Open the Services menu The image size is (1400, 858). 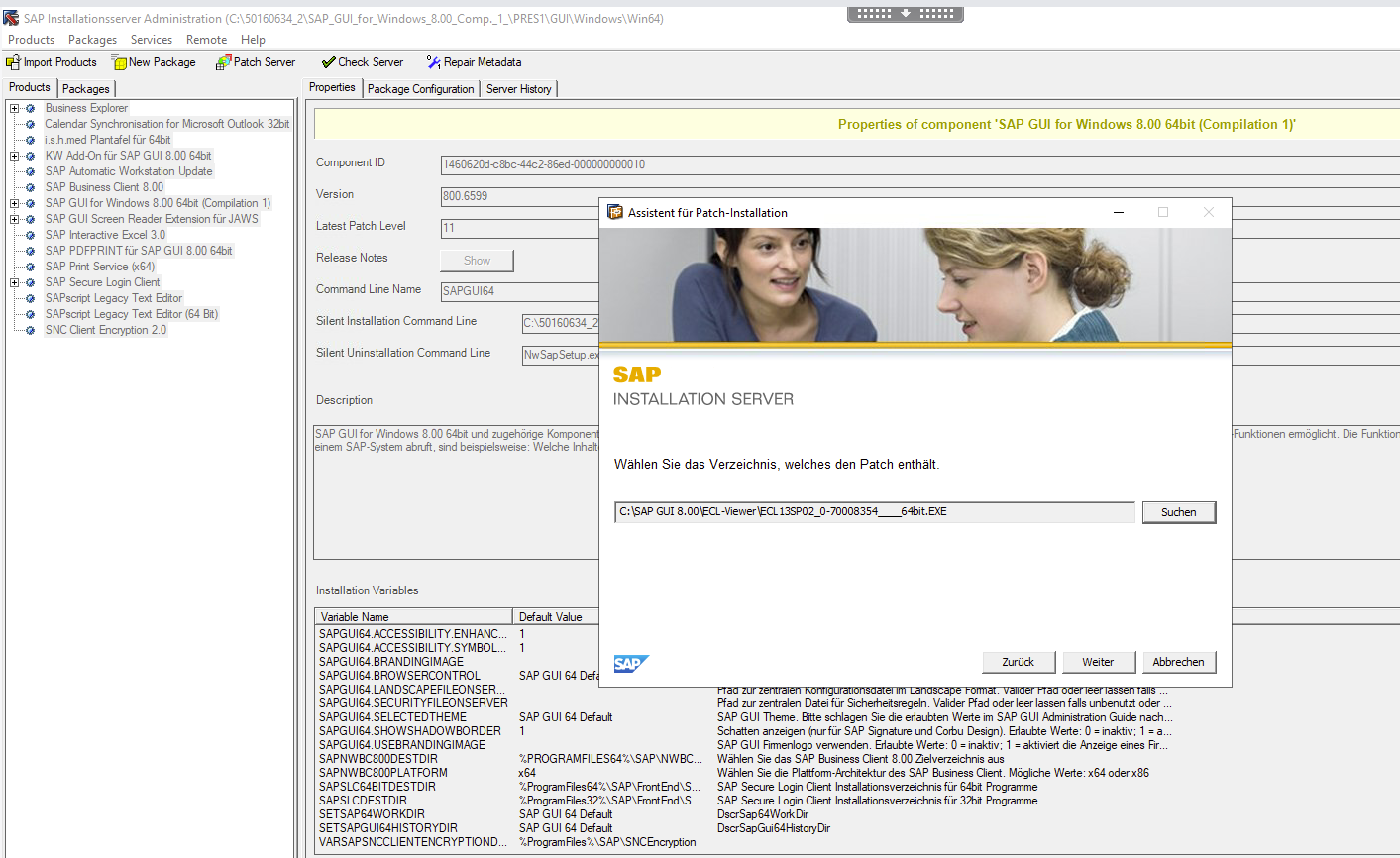[152, 40]
